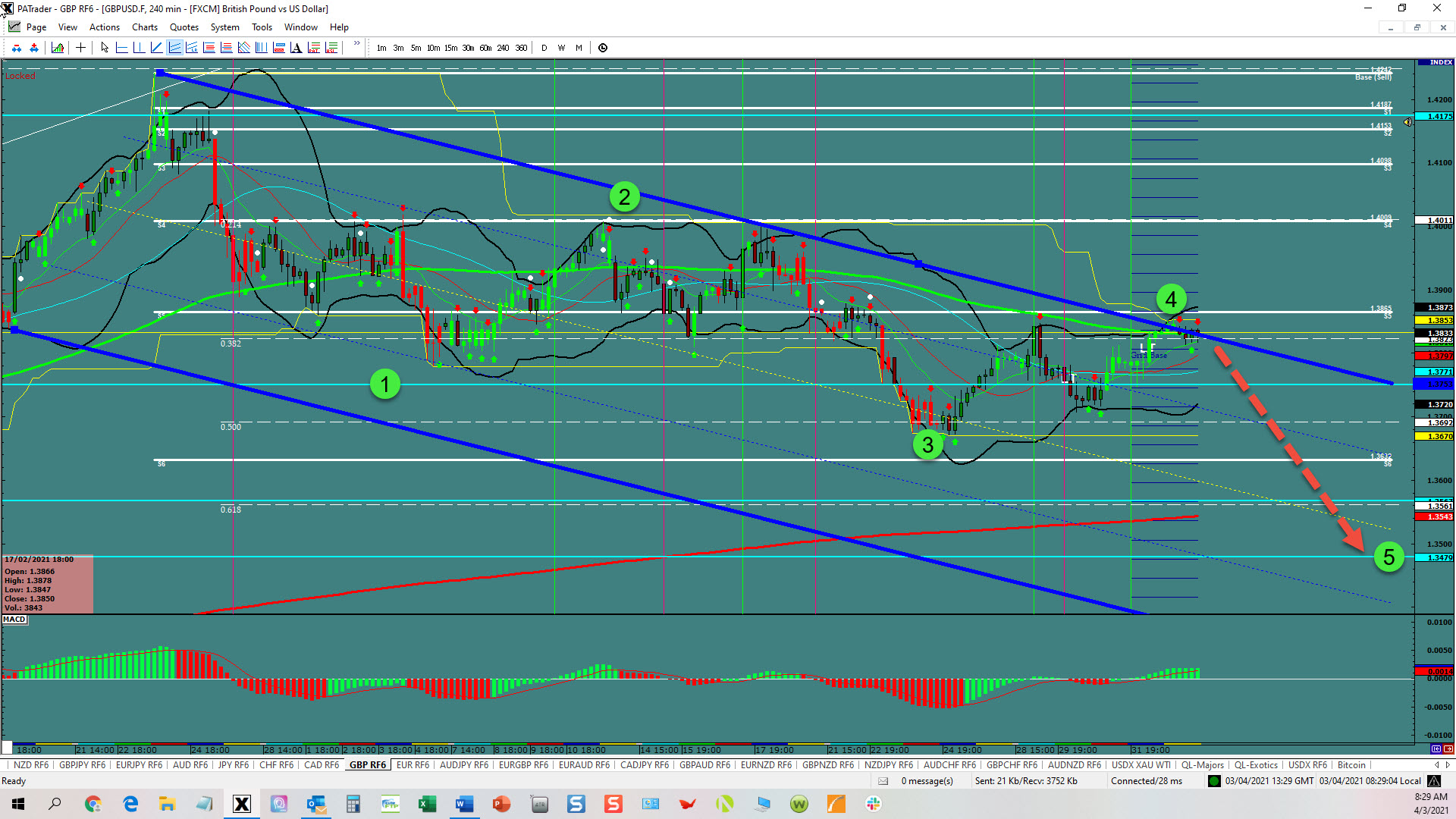This screenshot has height=819, width=1456.
Task: Switch chart to 360 minute timeframe
Action: [x=521, y=48]
